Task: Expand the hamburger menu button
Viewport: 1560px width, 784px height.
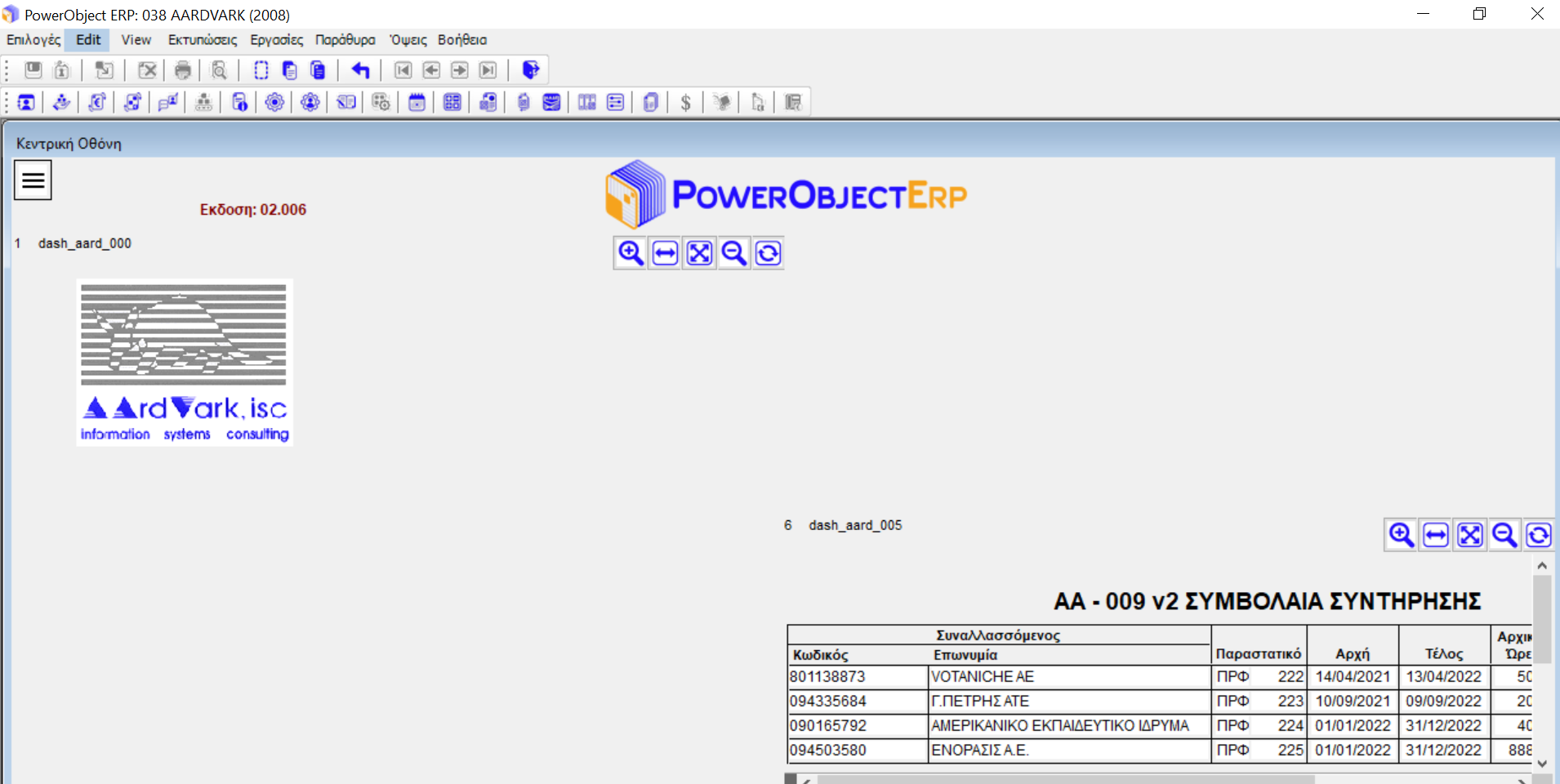Action: [x=33, y=180]
